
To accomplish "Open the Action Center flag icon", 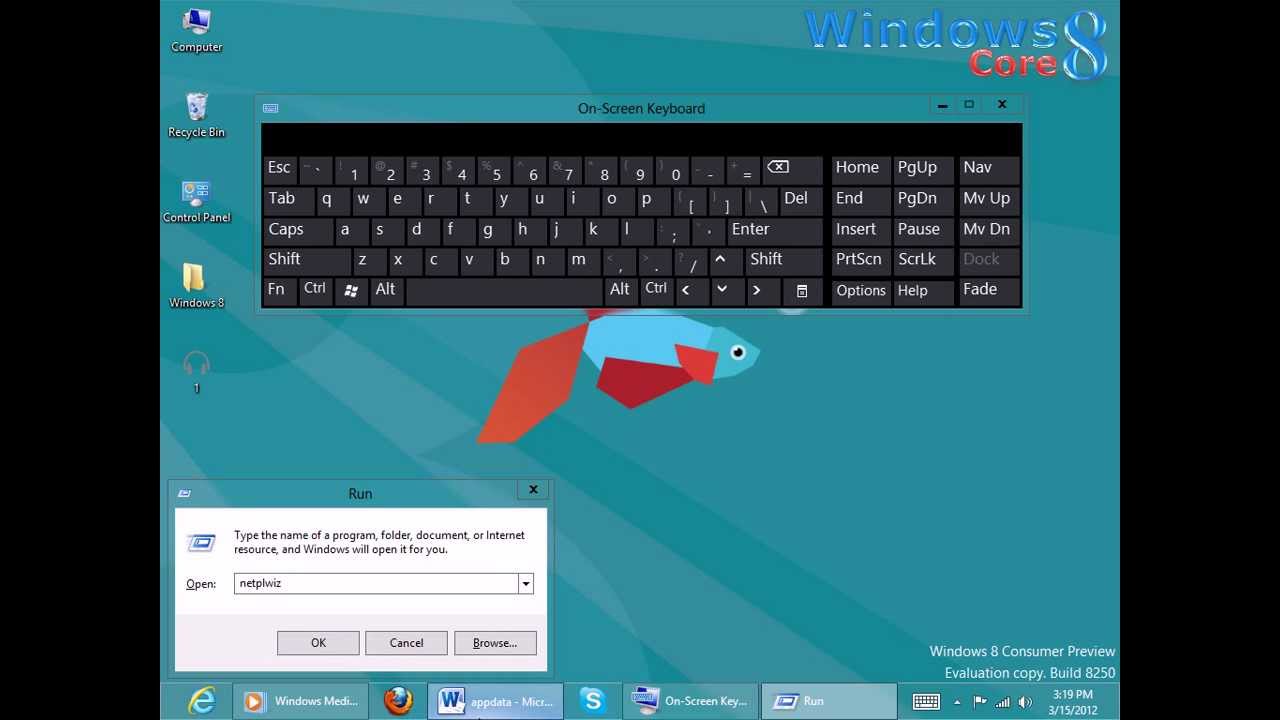I will point(980,702).
